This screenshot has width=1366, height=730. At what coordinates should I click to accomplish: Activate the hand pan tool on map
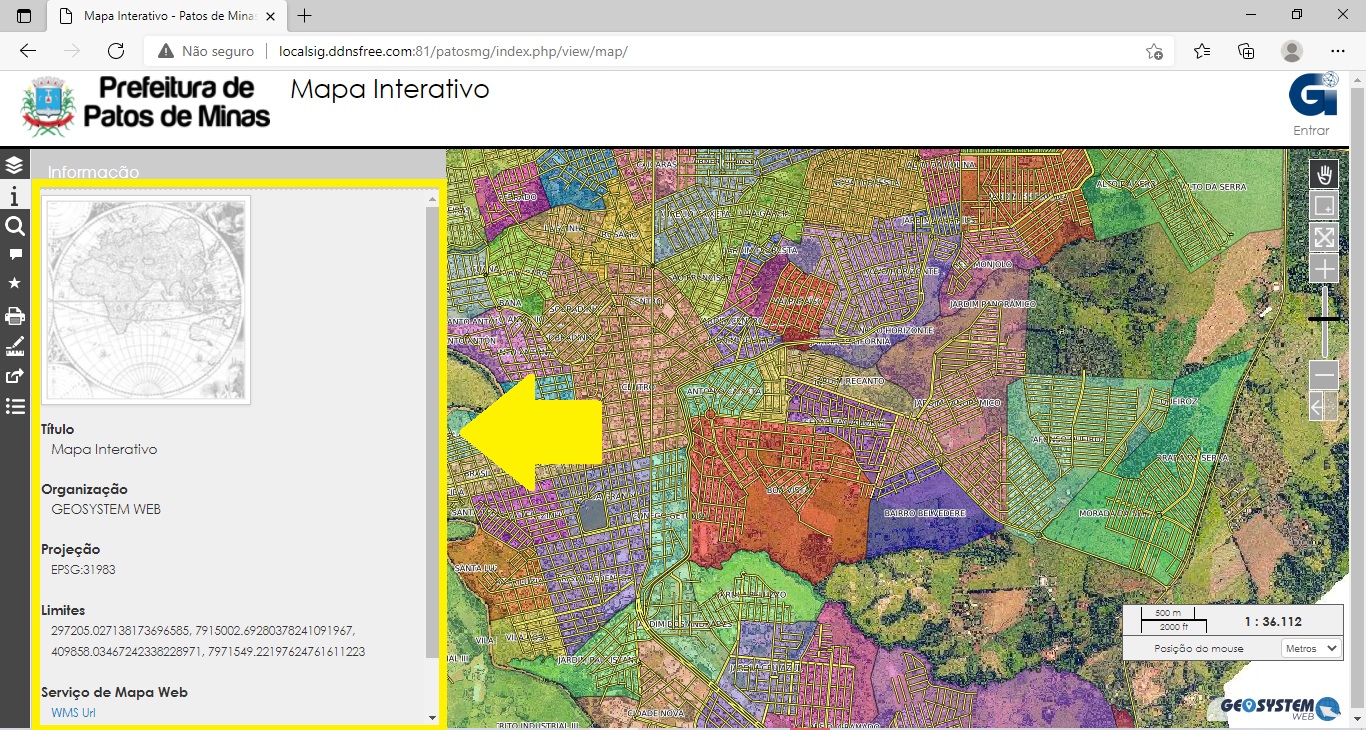[x=1324, y=175]
